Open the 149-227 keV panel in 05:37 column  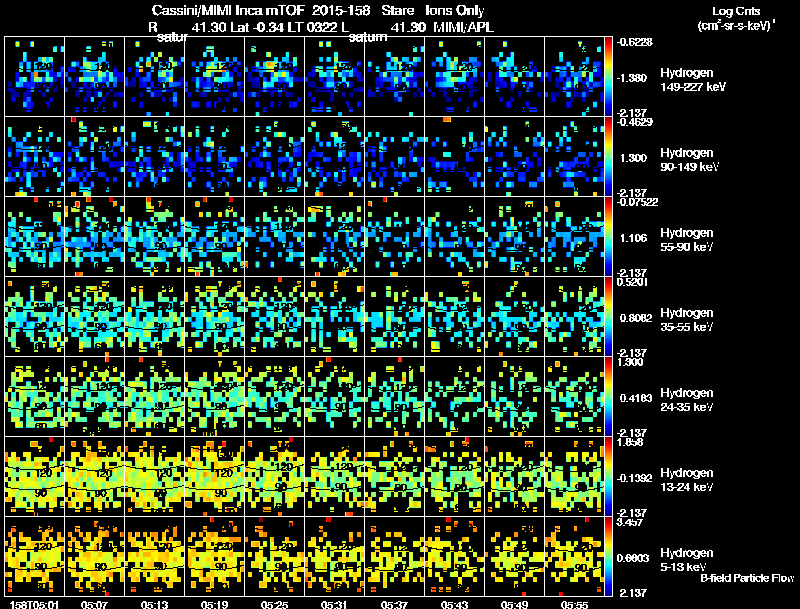[x=394, y=77]
